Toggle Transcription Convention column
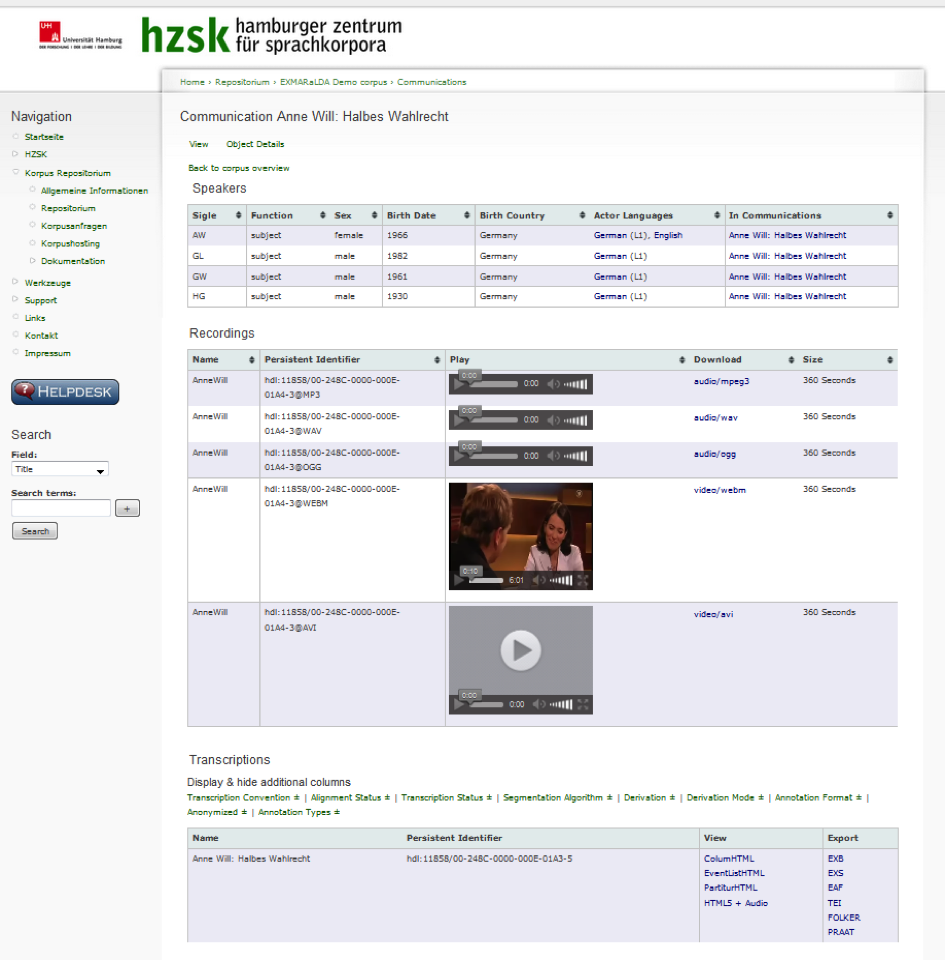 click(x=243, y=798)
